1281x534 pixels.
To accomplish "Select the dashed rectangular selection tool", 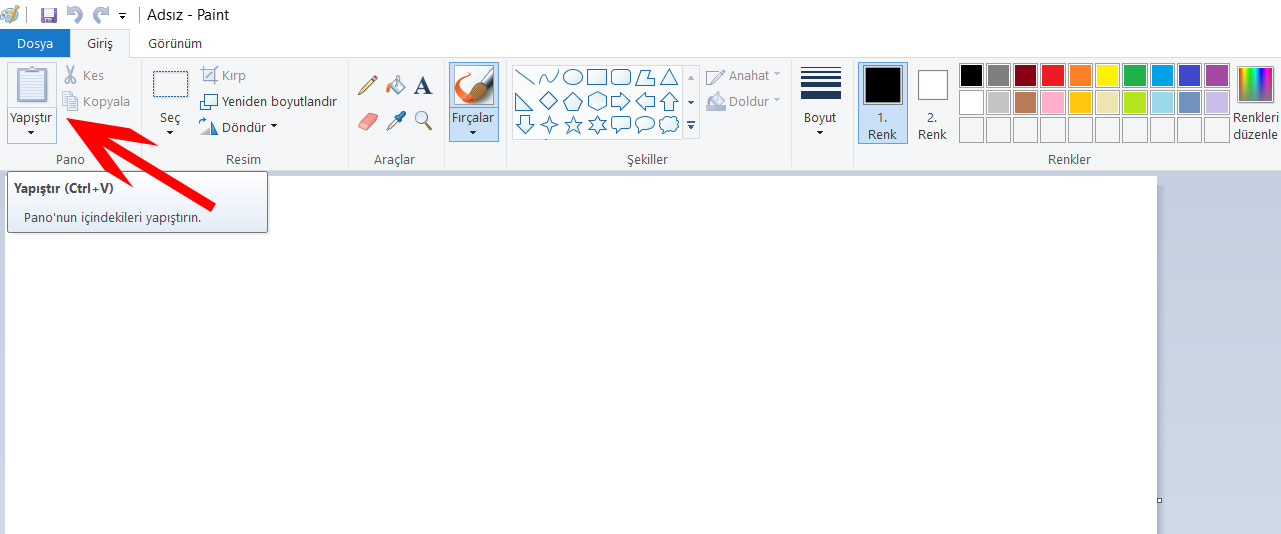I will pos(170,84).
